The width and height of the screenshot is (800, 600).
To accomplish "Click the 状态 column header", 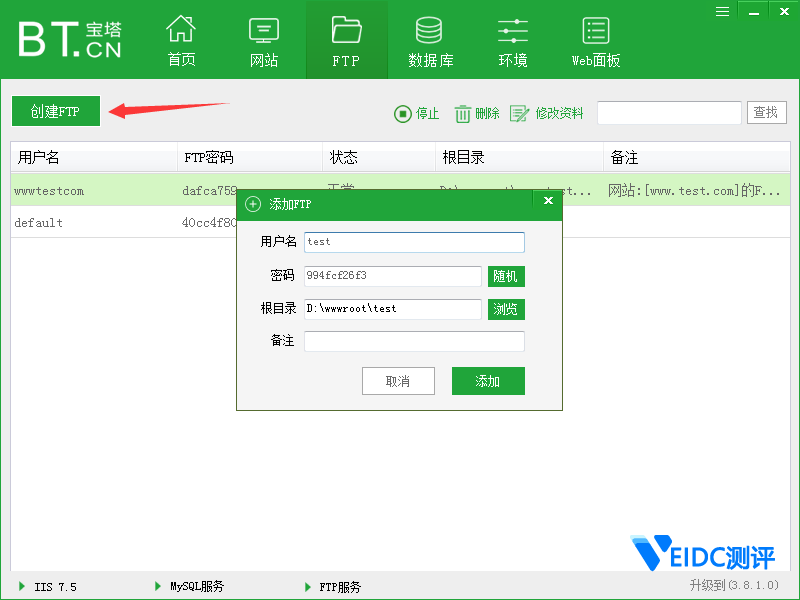I will pyautogui.click(x=379, y=157).
